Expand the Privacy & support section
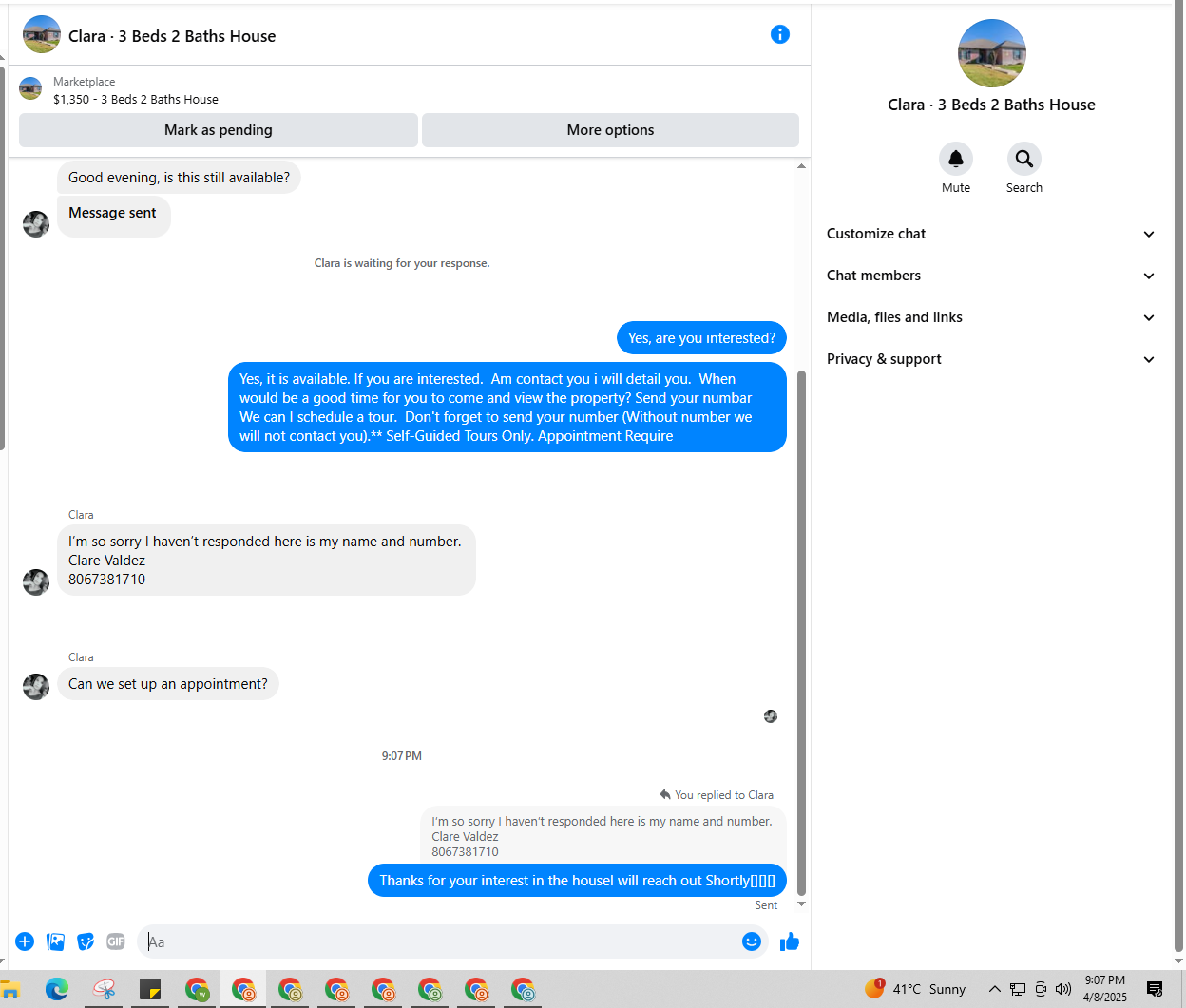Viewport: 1186px width, 1008px height. click(991, 359)
